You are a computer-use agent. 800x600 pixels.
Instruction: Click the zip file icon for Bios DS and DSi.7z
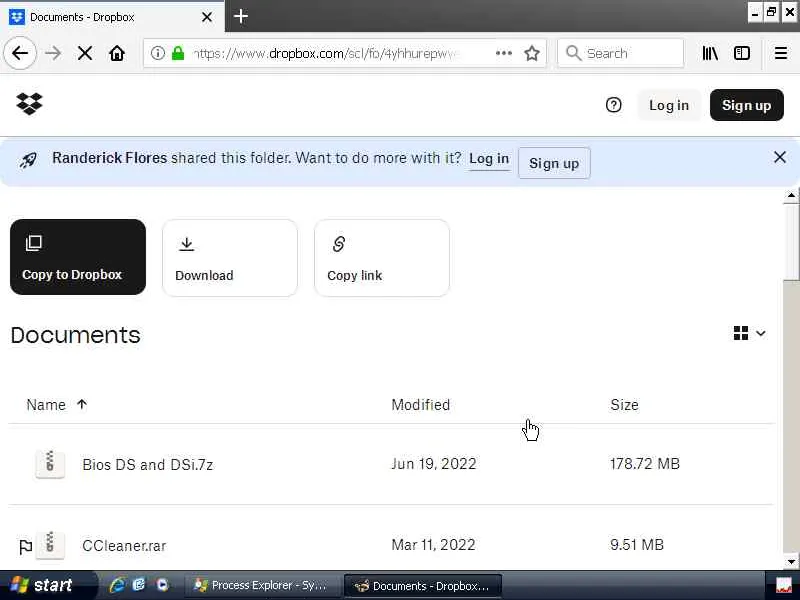pos(50,463)
